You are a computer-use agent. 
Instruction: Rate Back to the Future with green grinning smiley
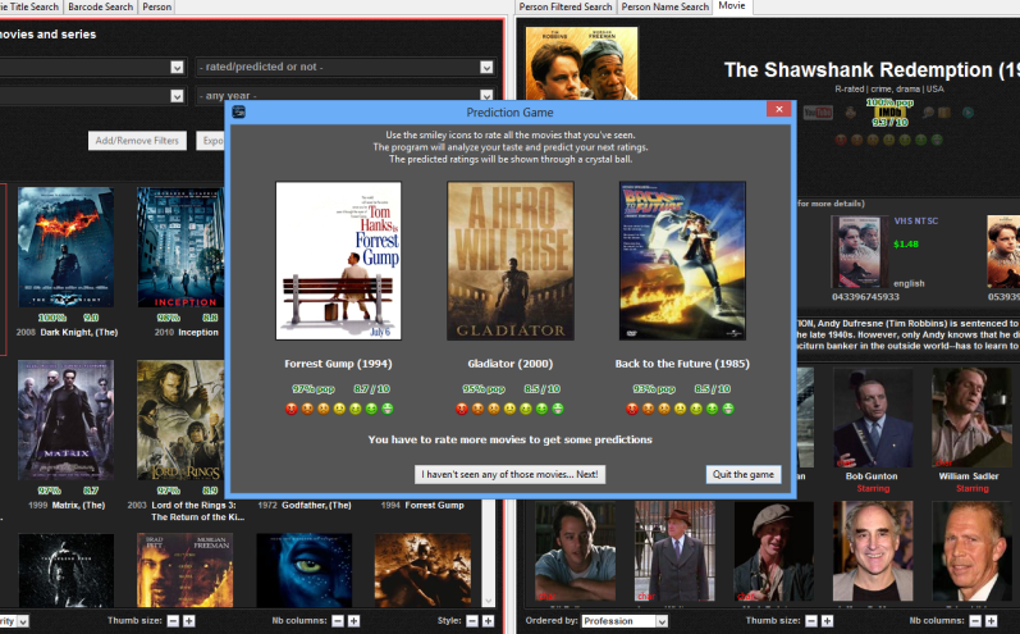(728, 409)
